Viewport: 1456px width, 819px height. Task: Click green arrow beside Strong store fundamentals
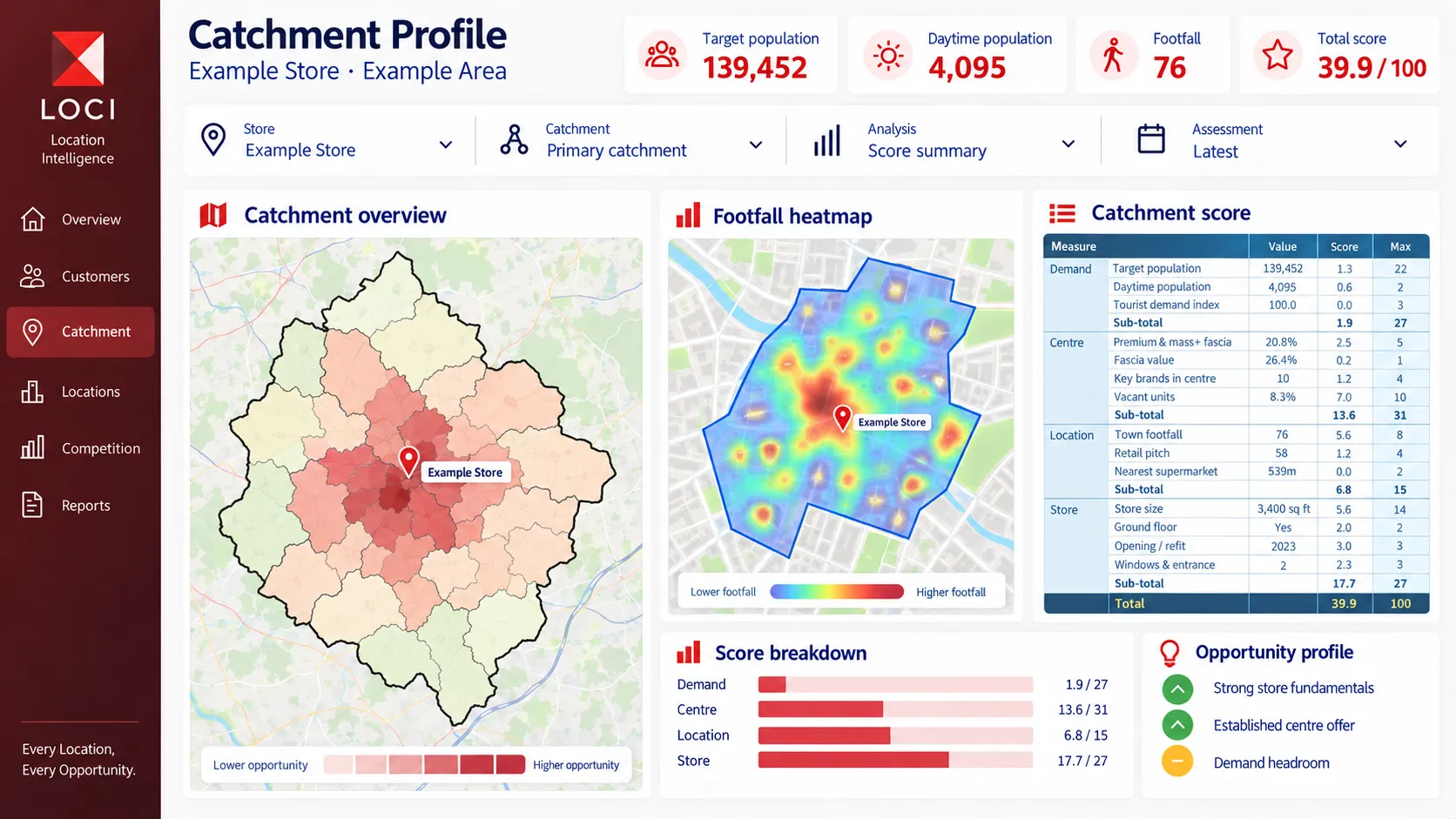coord(1177,688)
